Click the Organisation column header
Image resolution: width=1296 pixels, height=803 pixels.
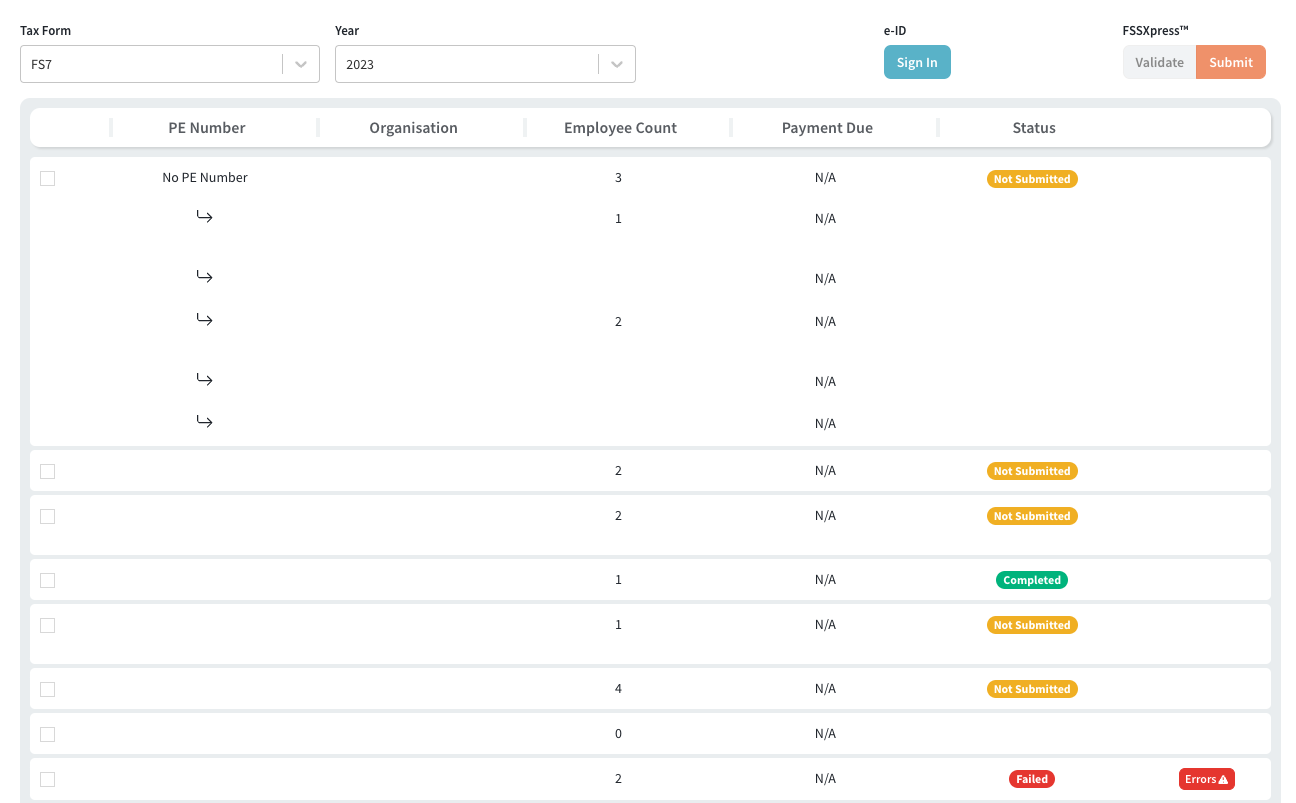tap(413, 128)
